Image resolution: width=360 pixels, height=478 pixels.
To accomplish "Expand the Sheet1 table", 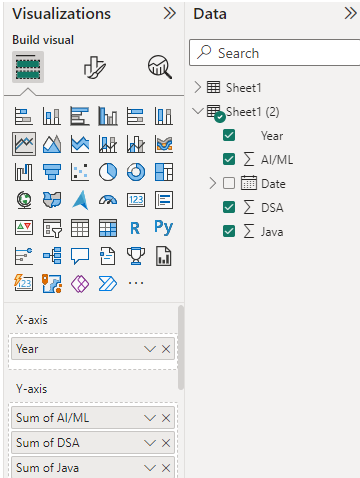I will (198, 87).
